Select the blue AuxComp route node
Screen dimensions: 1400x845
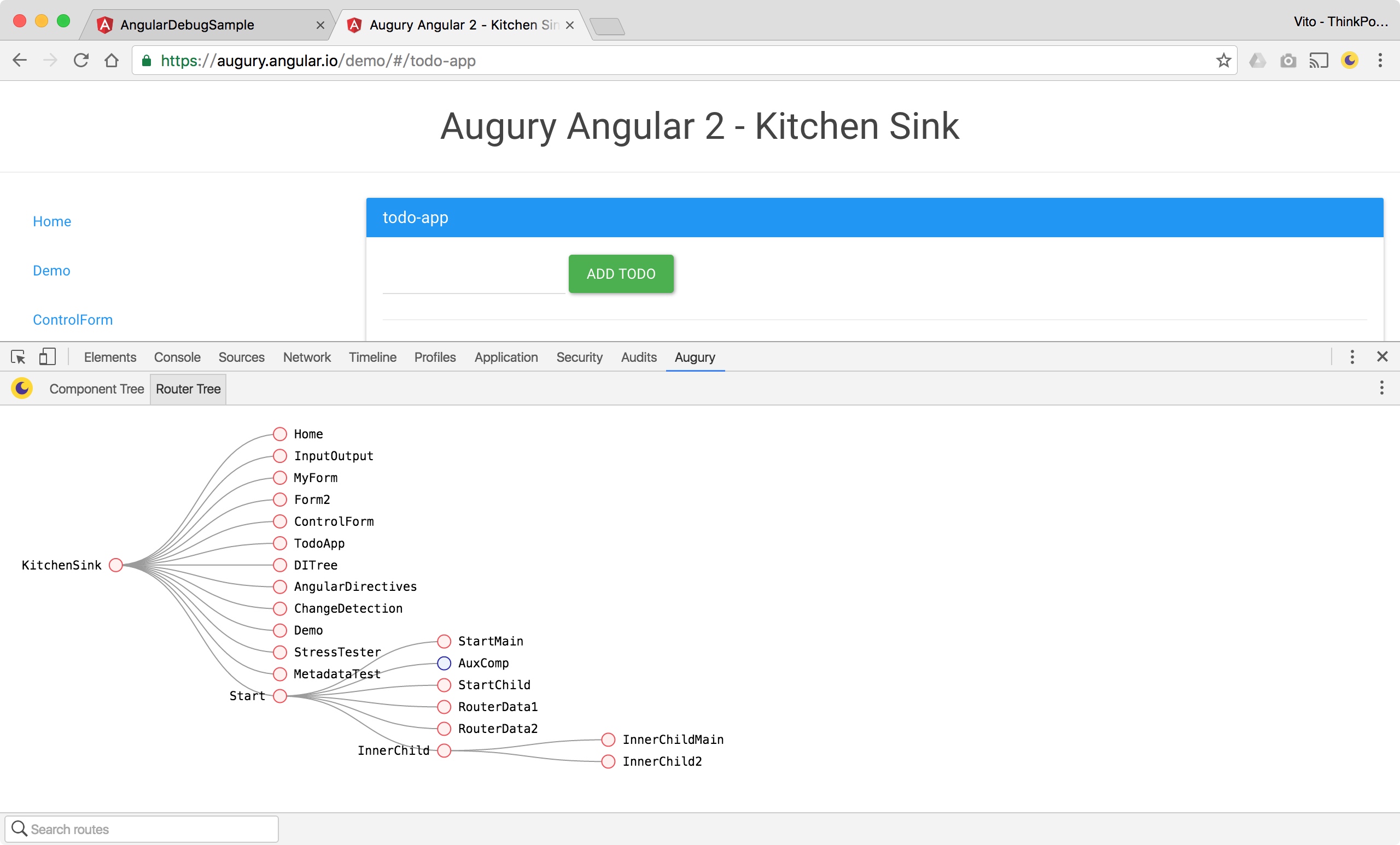[444, 664]
